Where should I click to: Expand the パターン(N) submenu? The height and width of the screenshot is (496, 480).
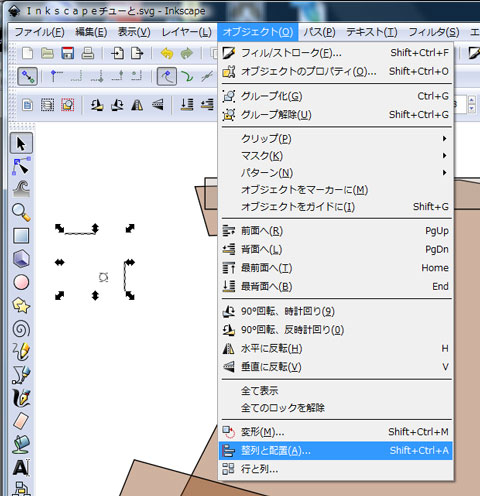[x=336, y=173]
